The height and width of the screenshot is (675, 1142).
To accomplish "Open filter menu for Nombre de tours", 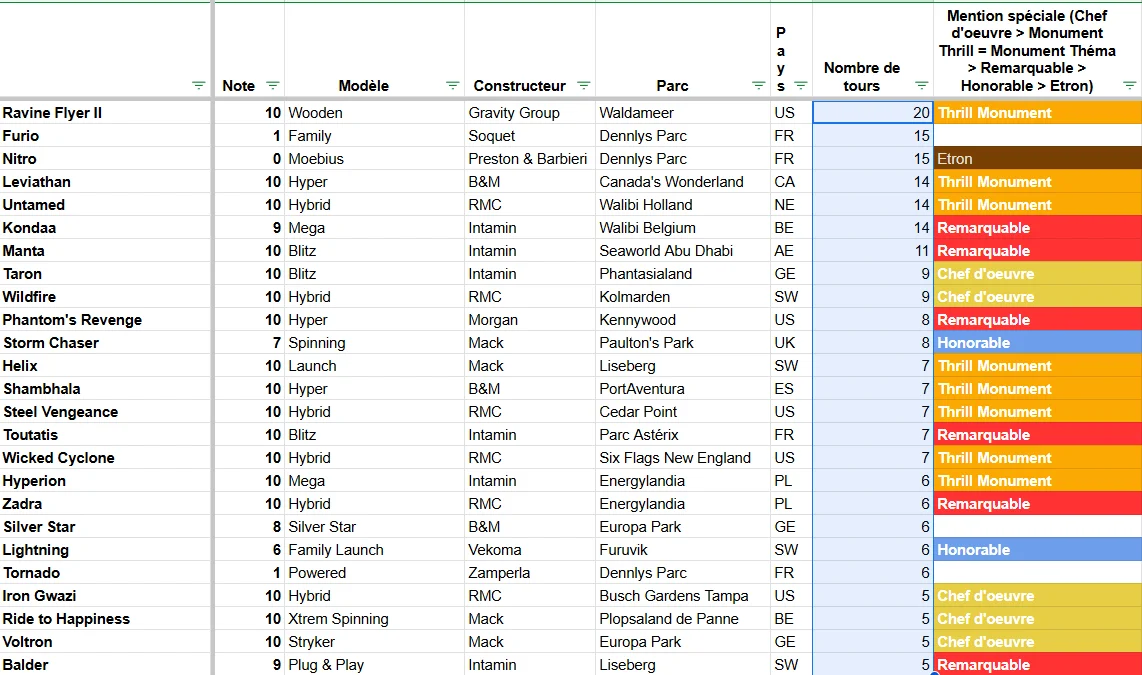I will click(921, 86).
